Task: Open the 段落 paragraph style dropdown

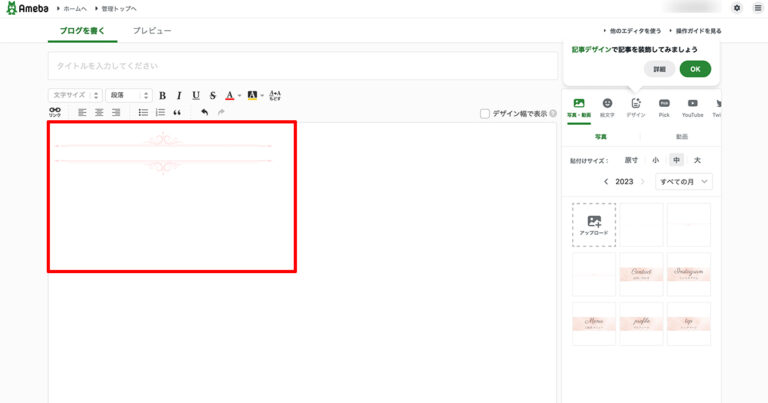Action: (x=128, y=96)
